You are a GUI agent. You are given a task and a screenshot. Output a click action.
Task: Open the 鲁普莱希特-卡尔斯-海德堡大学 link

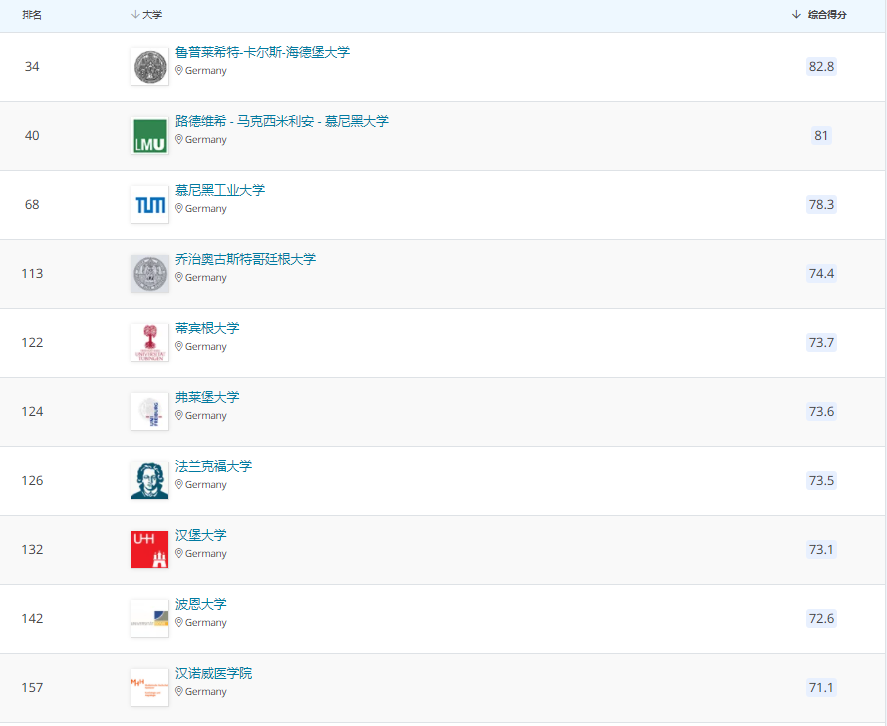point(262,52)
